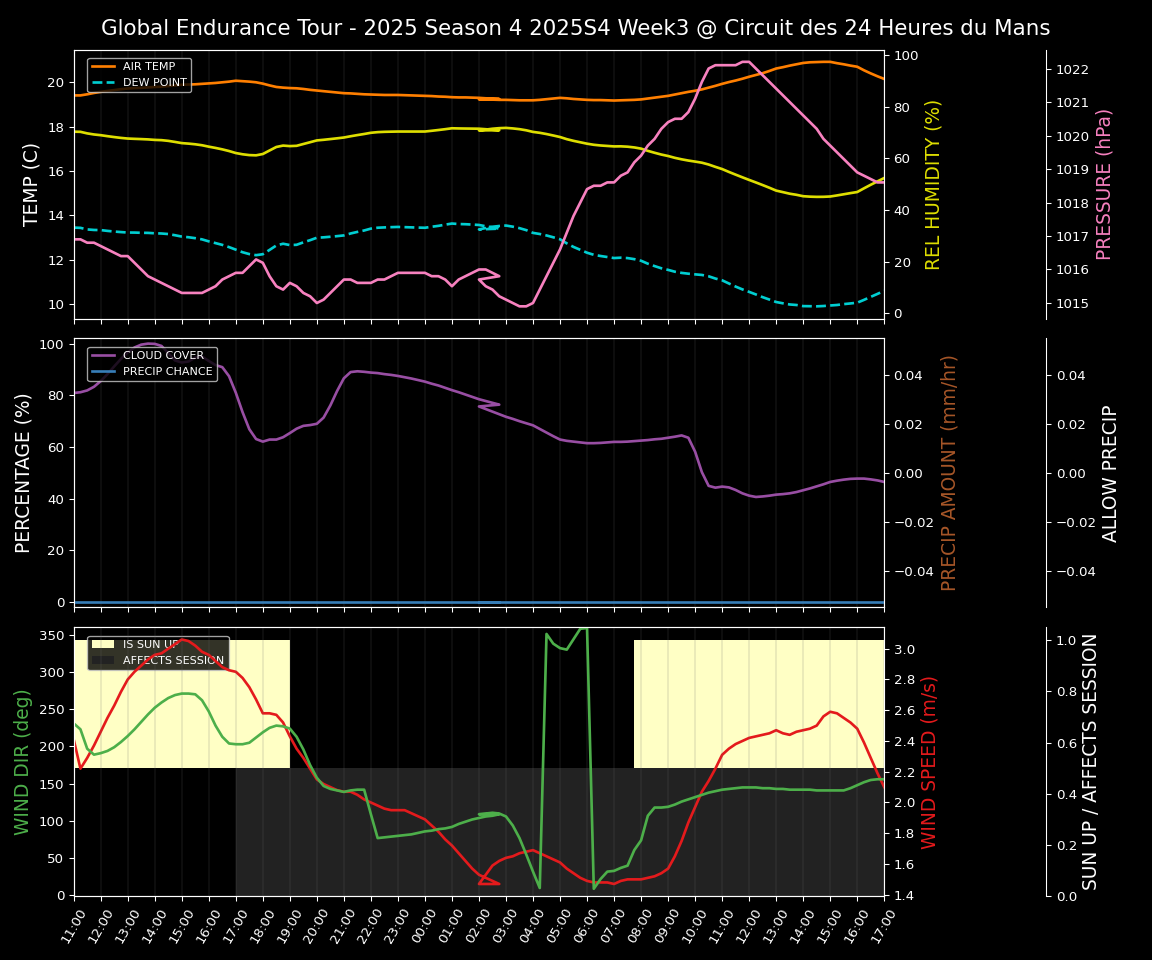Image resolution: width=1152 pixels, height=960 pixels.
Task: Click the blue PRECIP CHANCE legend marker
Action: tap(104, 372)
